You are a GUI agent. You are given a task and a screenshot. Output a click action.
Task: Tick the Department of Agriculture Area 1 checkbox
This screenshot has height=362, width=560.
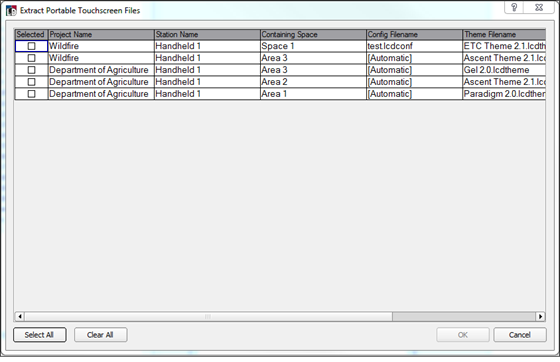coord(31,94)
